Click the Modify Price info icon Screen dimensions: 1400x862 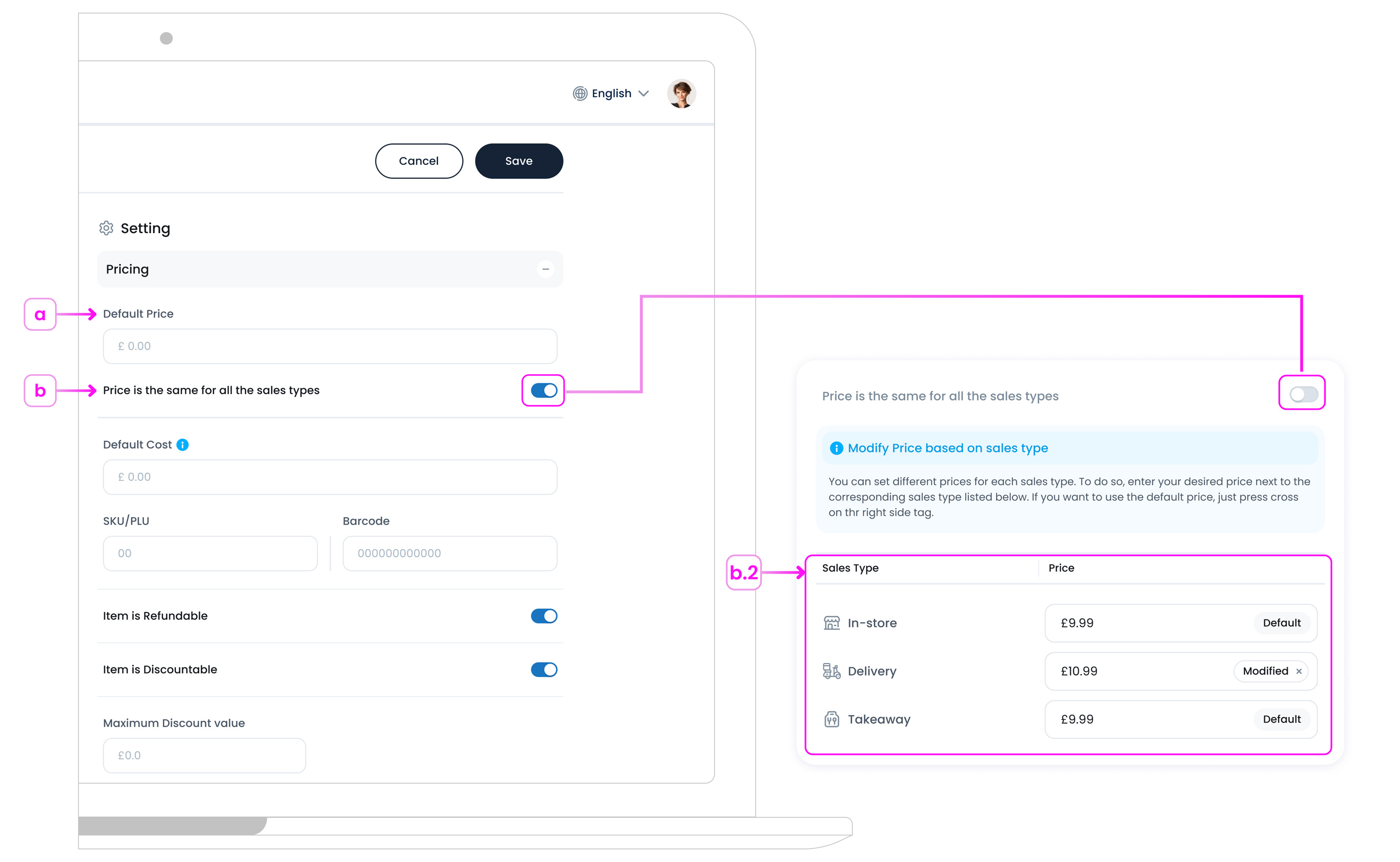pyautogui.click(x=836, y=448)
